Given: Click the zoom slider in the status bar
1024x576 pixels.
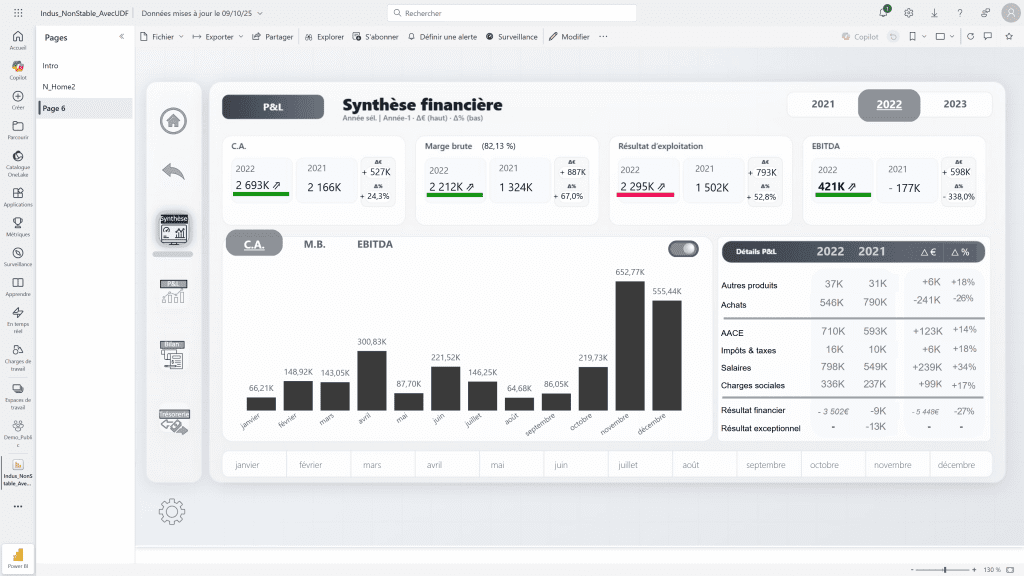Looking at the screenshot, I should click(946, 569).
